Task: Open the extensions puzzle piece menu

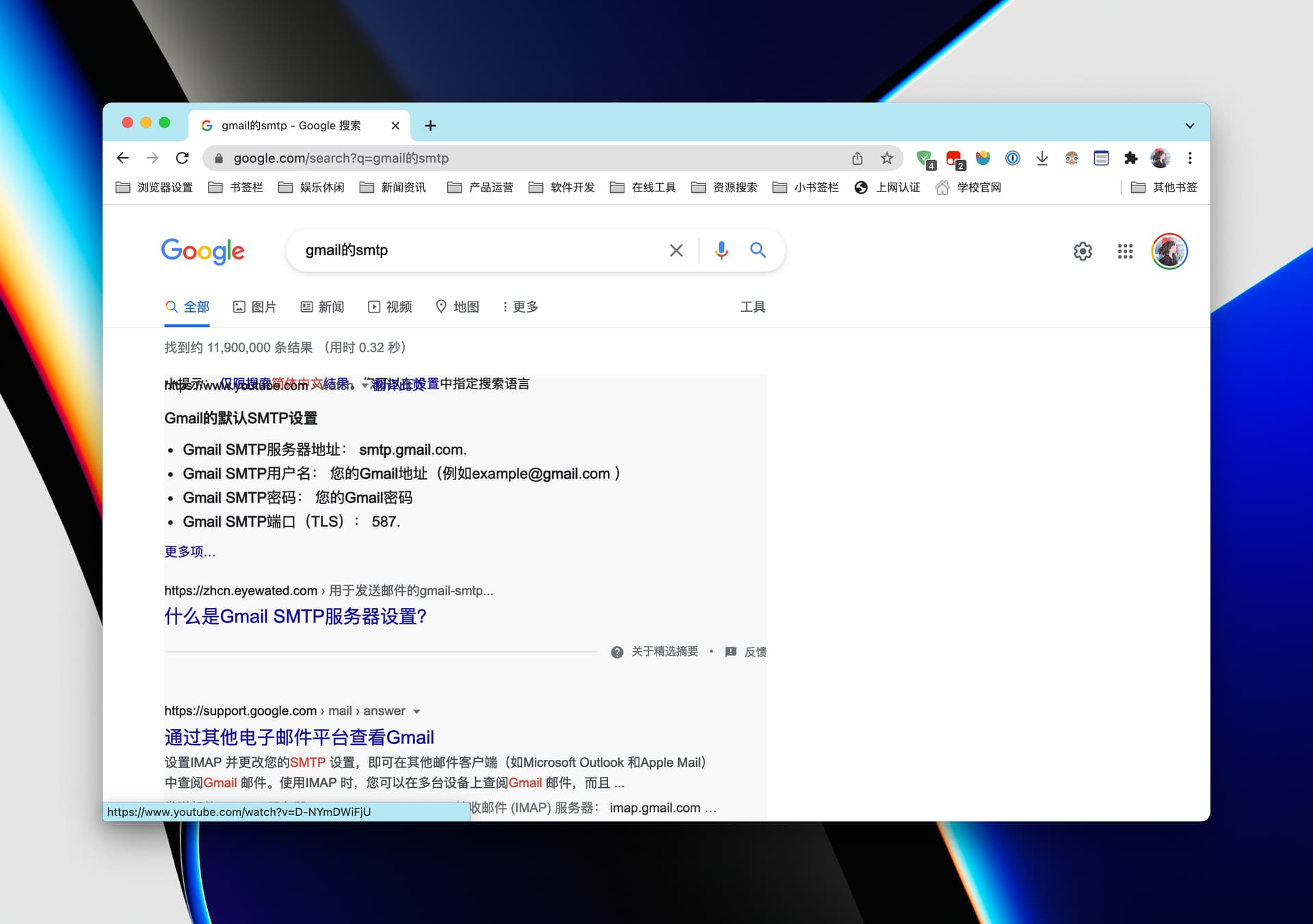Action: point(1130,159)
